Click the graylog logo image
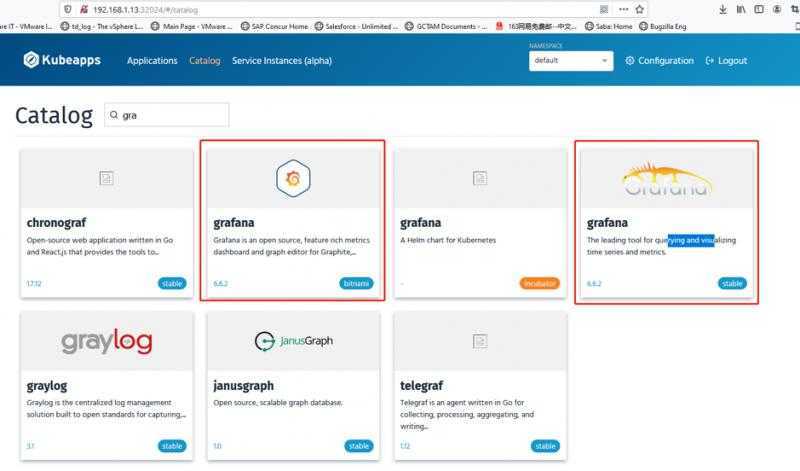 [107, 341]
